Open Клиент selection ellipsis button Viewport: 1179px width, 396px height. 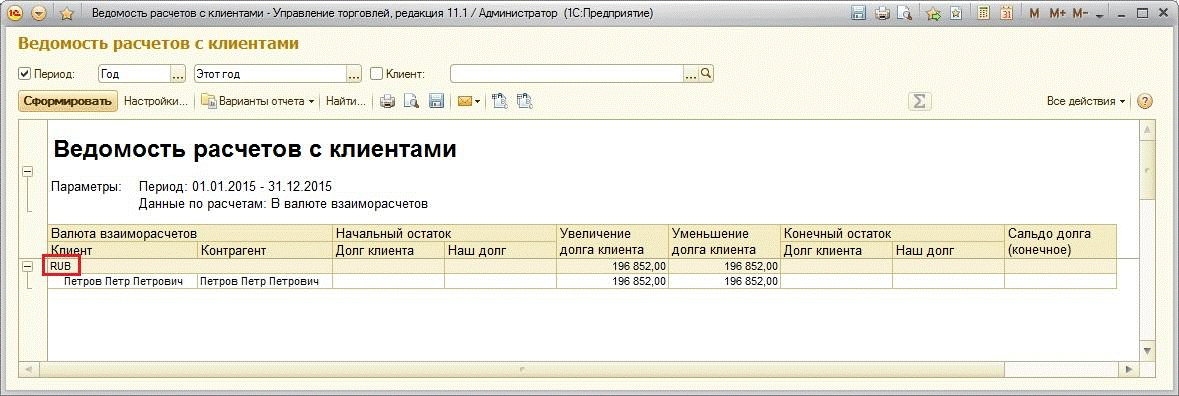click(690, 74)
